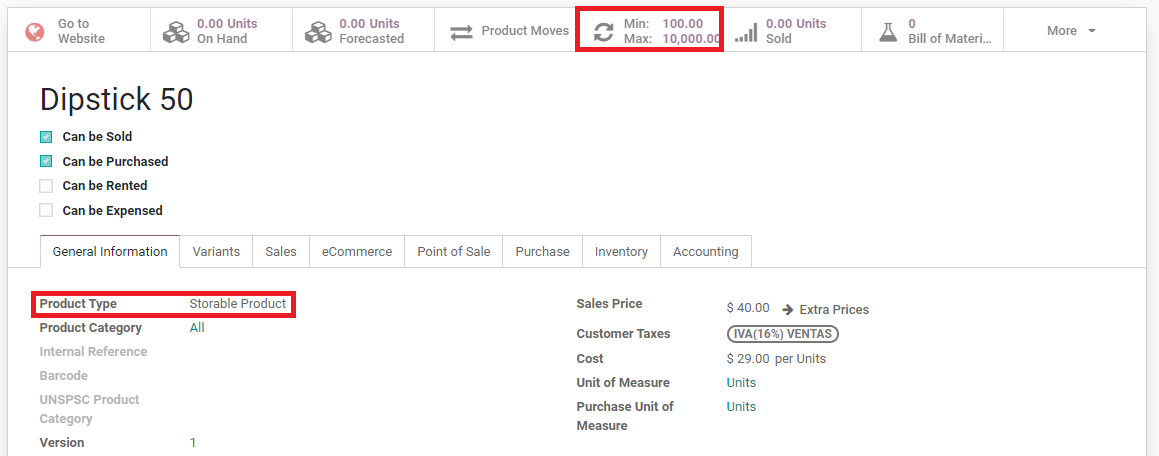Open the Units link for Unit of Measure
Viewport: 1159px width, 456px height.
pyautogui.click(x=741, y=383)
